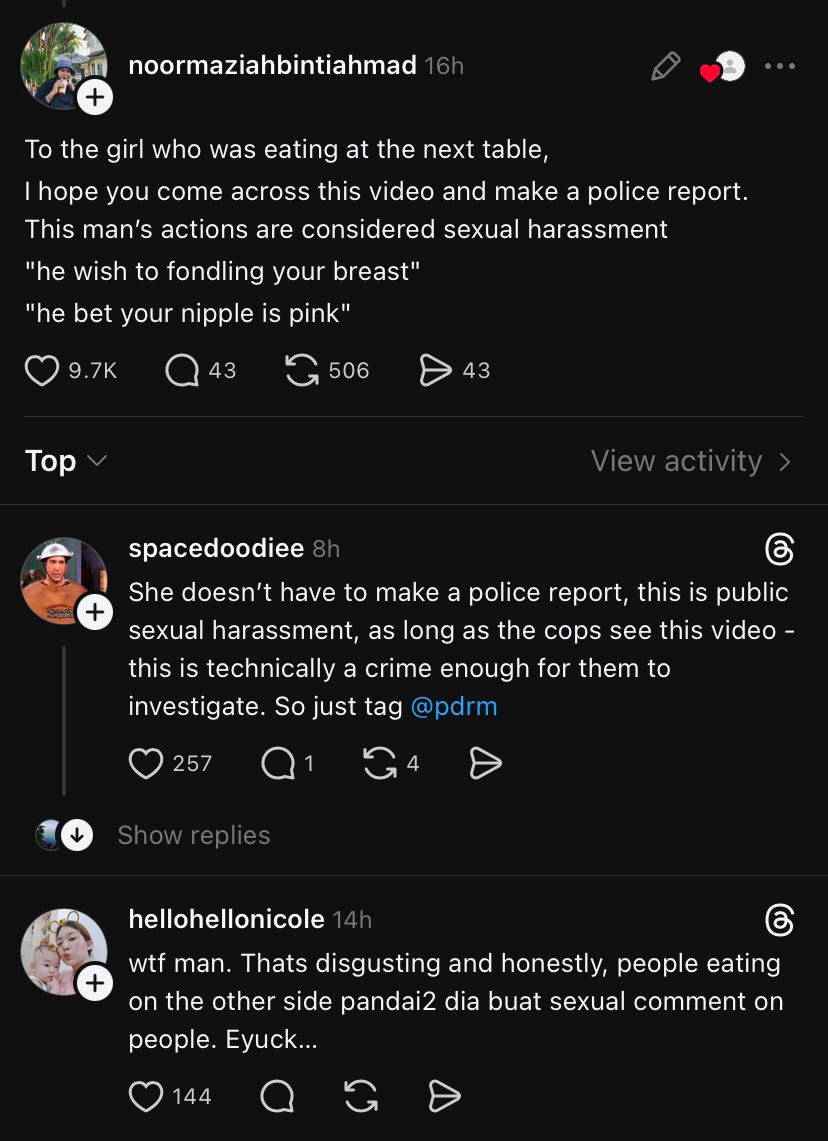Open noormaziahbintiahmad's profile by username

pyautogui.click(x=272, y=66)
